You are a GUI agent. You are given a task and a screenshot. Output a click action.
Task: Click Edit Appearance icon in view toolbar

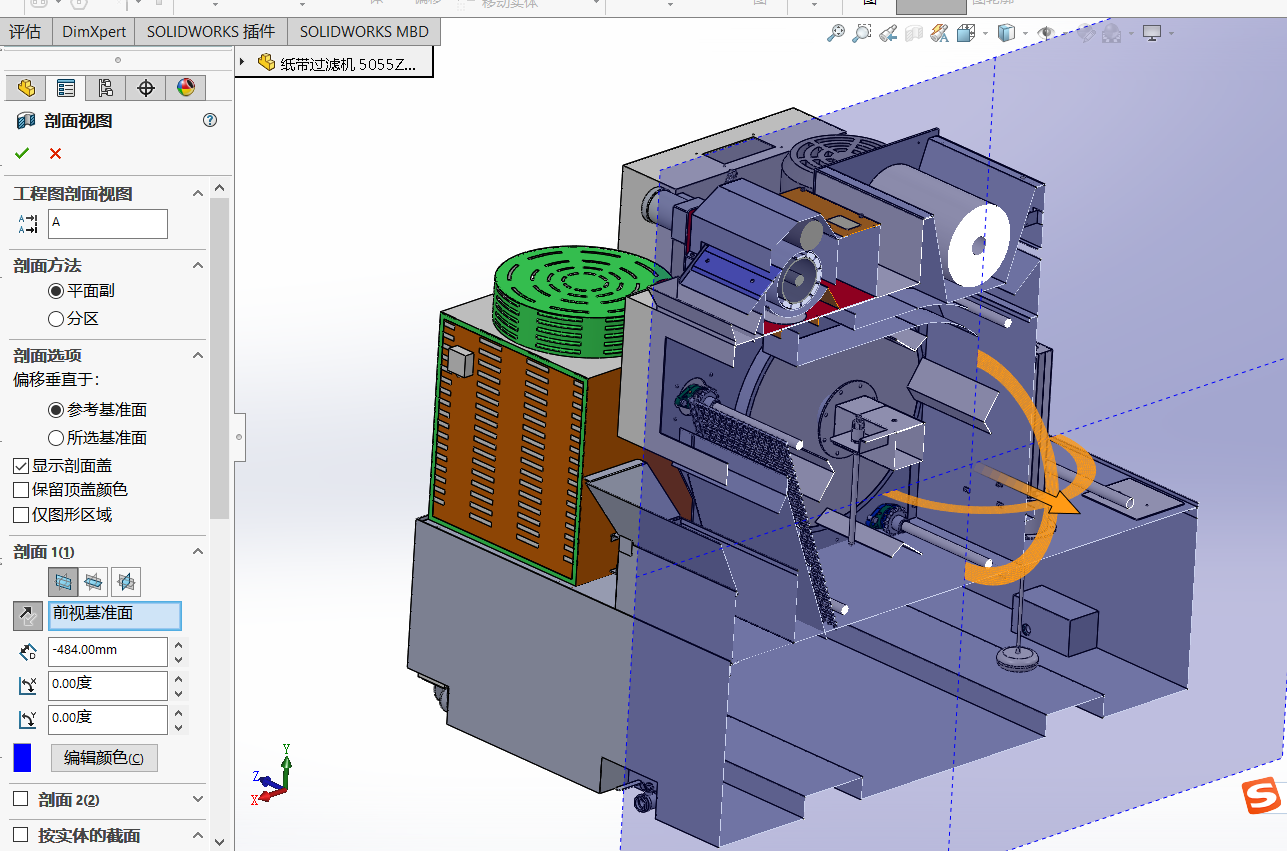(1085, 33)
